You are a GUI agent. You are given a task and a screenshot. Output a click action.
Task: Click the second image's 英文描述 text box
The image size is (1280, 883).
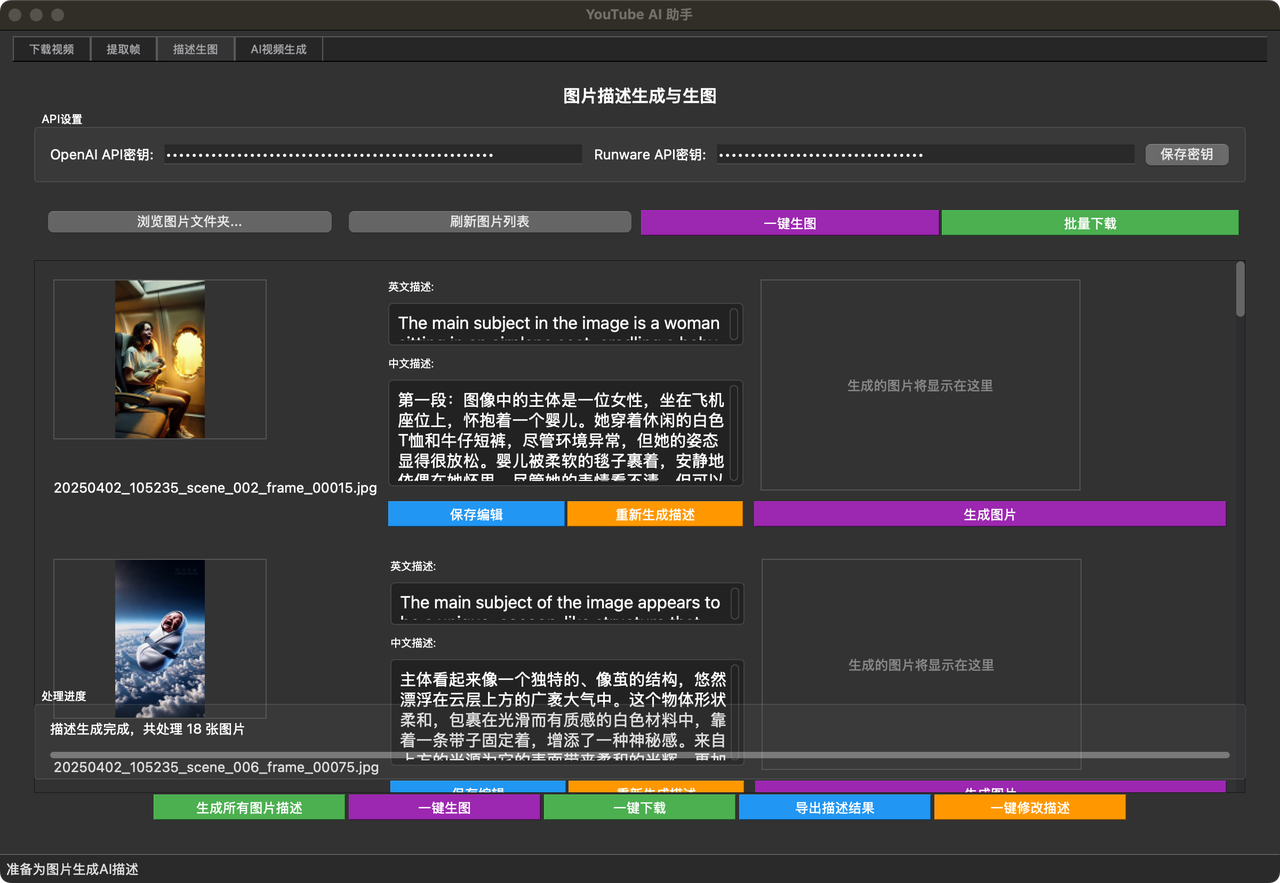click(567, 603)
